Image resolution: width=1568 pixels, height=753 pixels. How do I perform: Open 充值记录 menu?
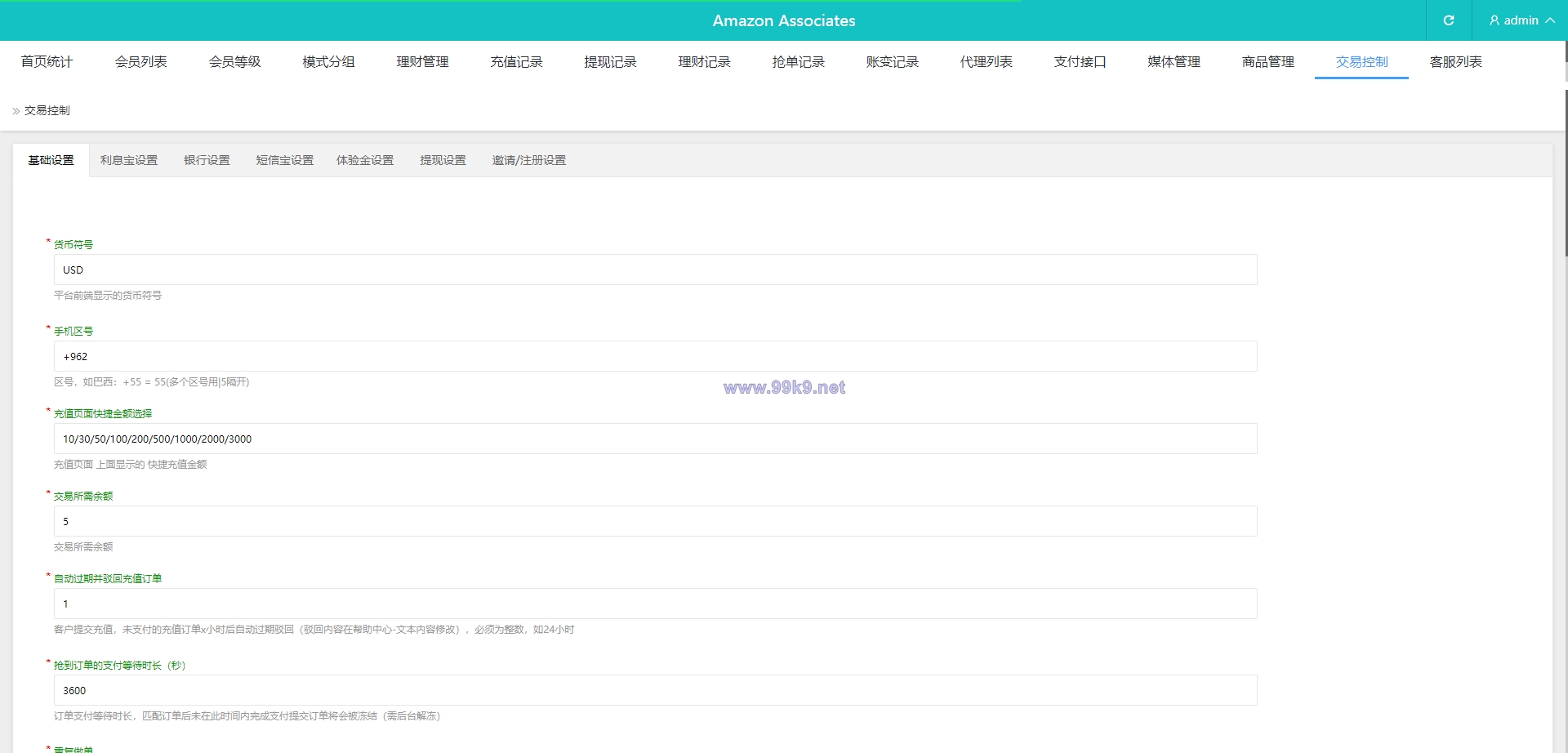(516, 61)
